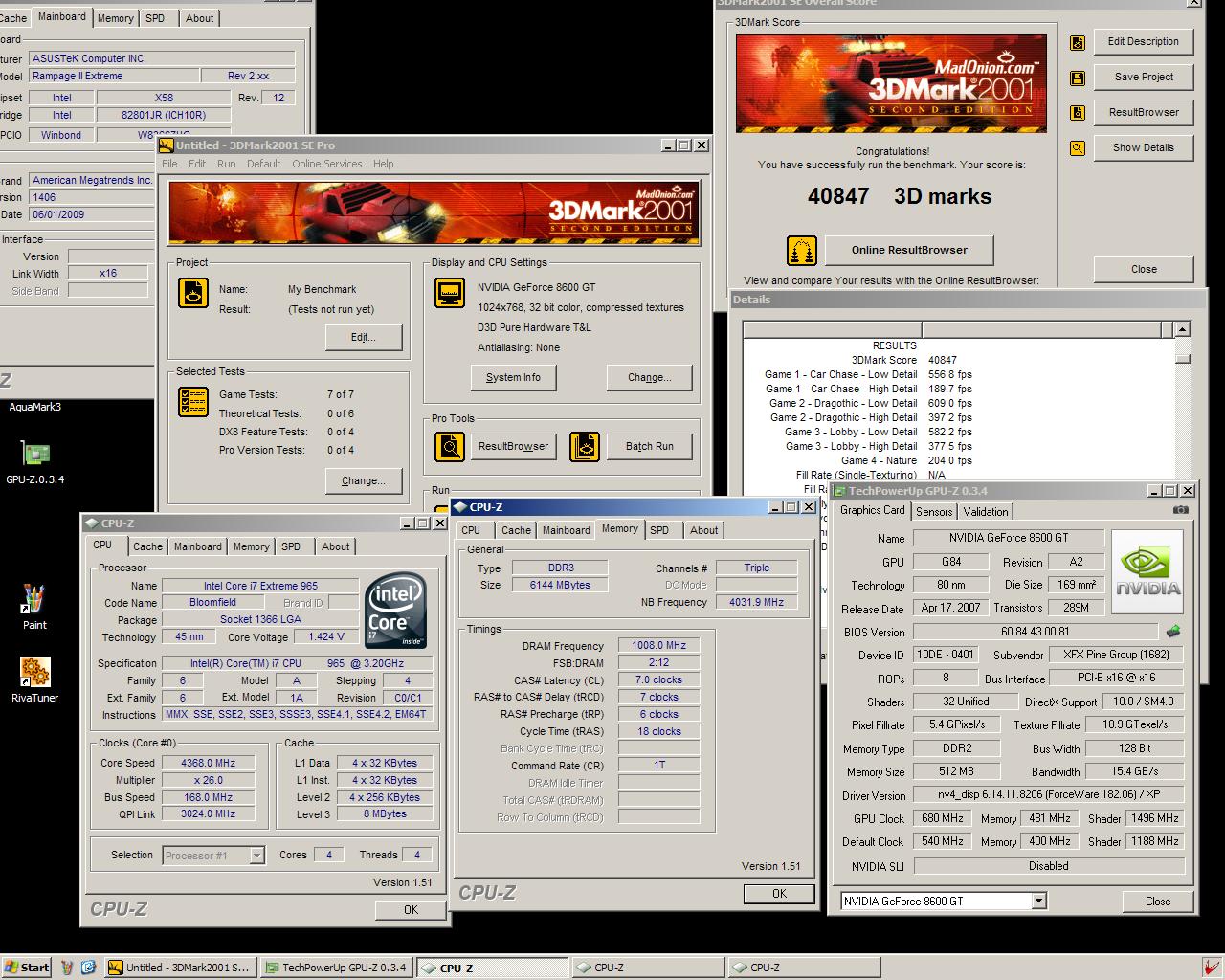Click the GPU Clock 680 MHz field
Screen dimensions: 1225x980
pyautogui.click(x=942, y=819)
